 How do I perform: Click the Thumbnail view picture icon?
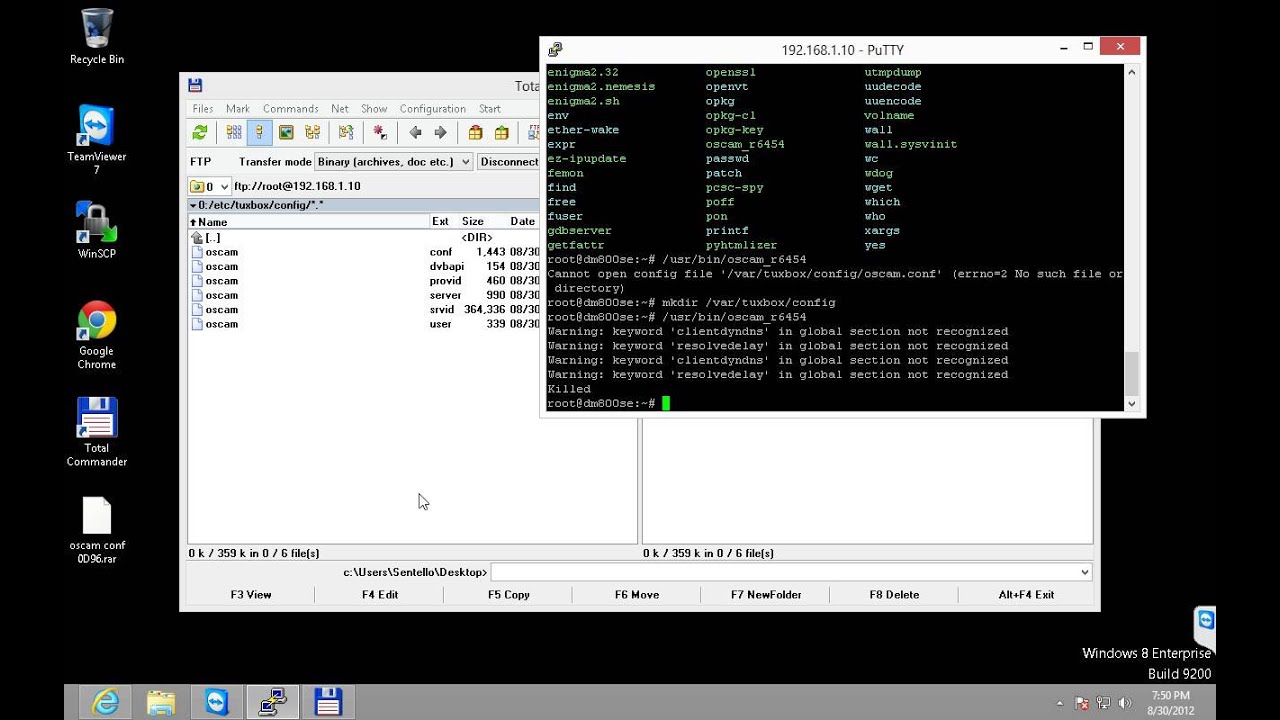point(286,132)
